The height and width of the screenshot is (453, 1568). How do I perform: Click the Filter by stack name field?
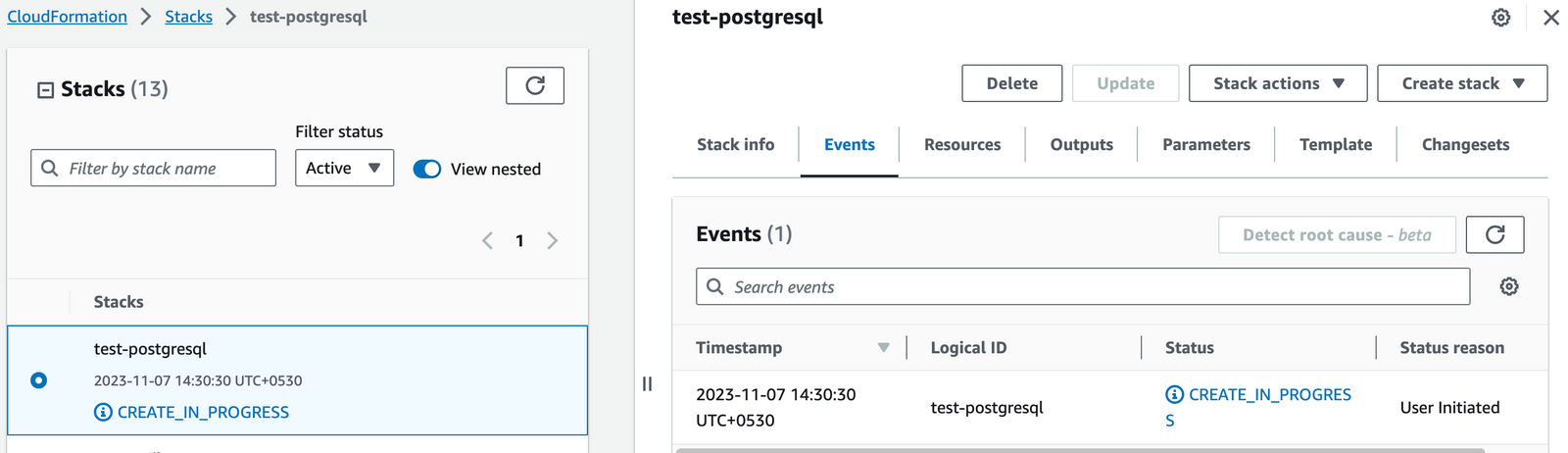(153, 168)
